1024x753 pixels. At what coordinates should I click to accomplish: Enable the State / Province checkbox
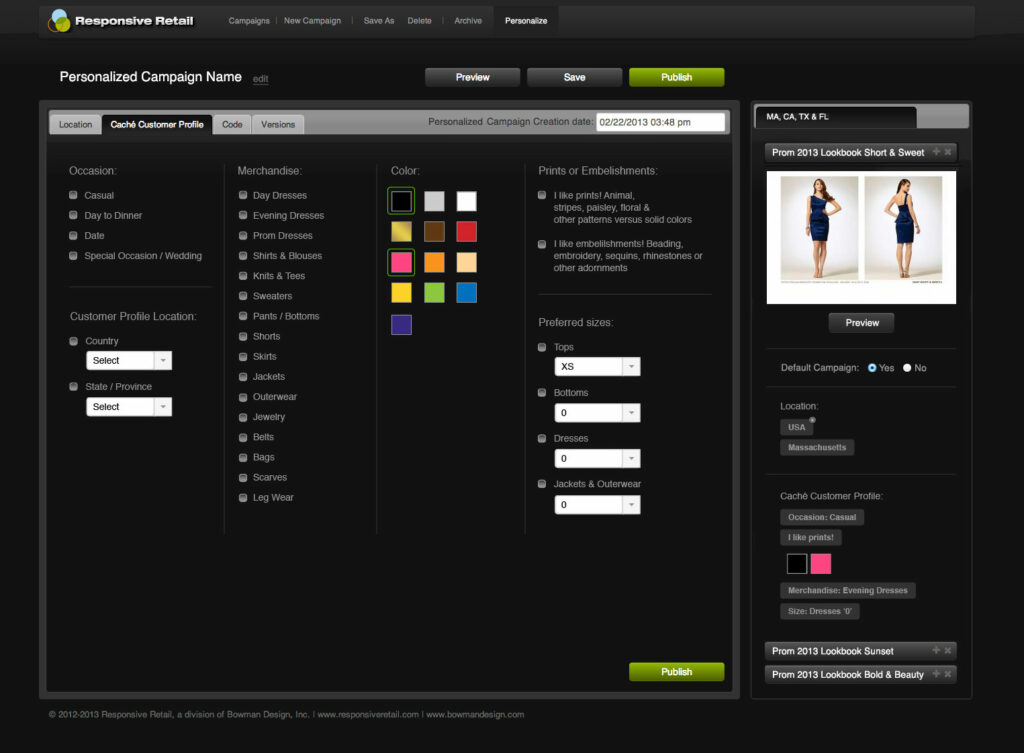point(74,387)
